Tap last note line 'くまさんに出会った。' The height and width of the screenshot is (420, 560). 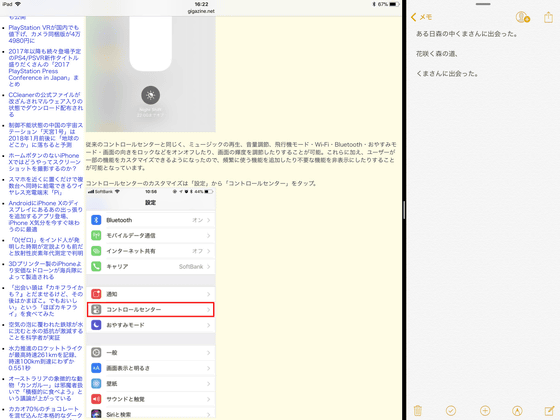point(447,74)
